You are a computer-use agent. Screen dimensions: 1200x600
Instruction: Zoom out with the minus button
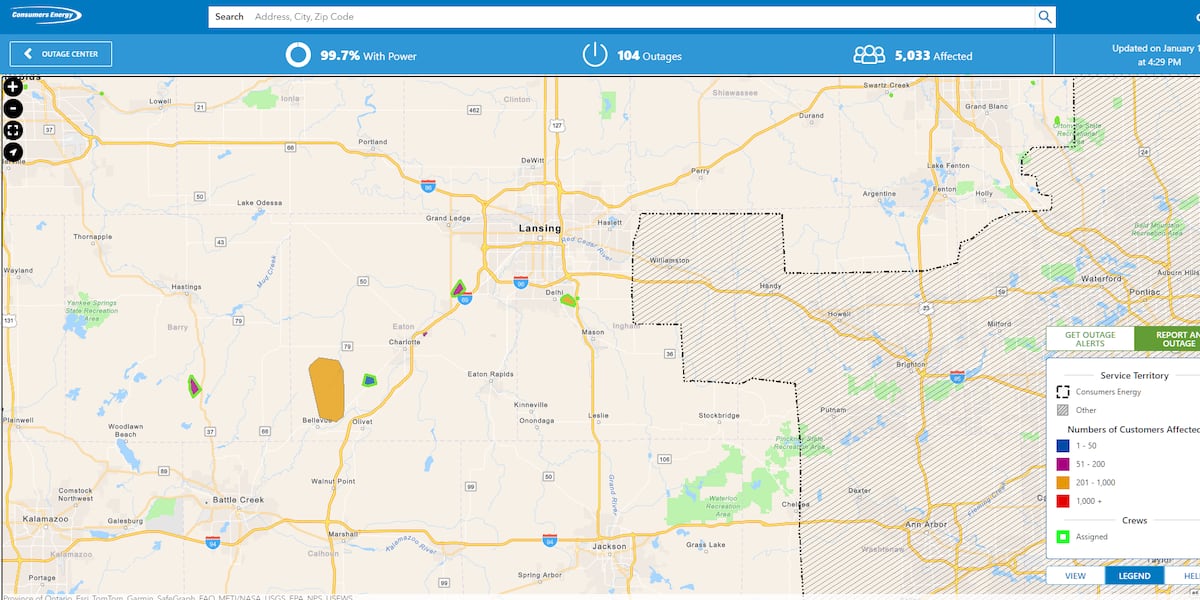(x=13, y=109)
